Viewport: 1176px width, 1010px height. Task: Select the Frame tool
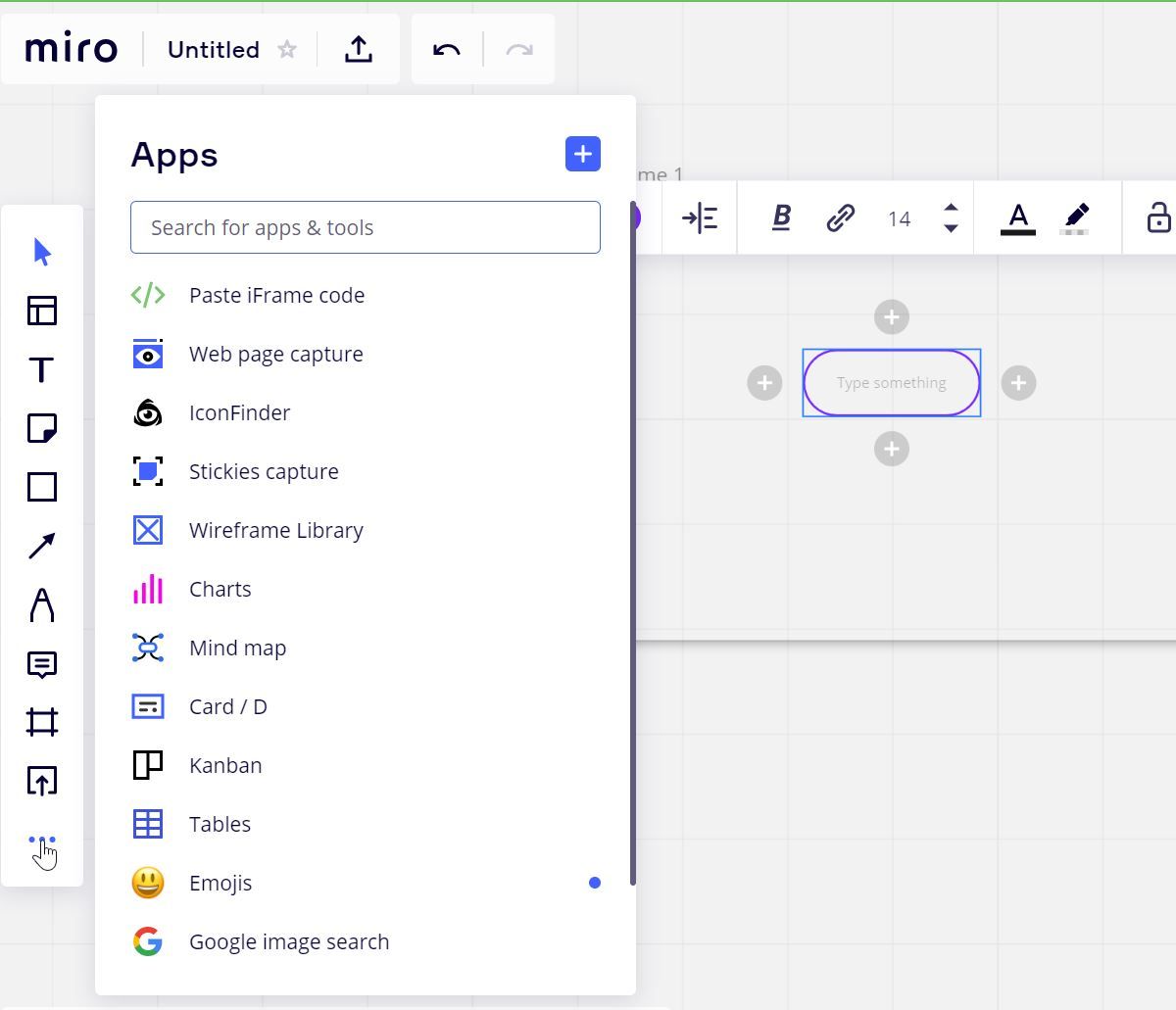[42, 723]
